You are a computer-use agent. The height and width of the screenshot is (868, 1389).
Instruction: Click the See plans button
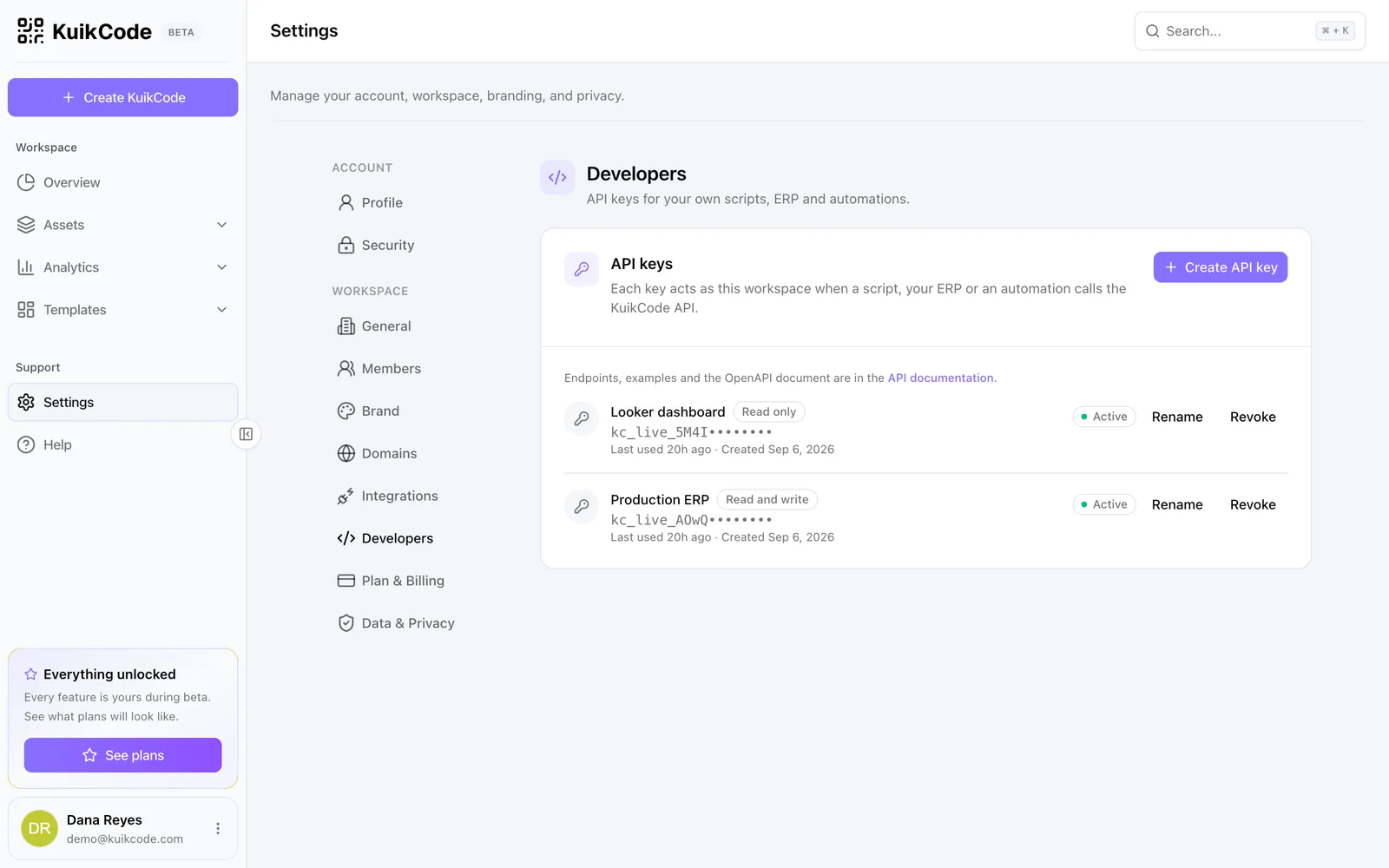click(122, 755)
